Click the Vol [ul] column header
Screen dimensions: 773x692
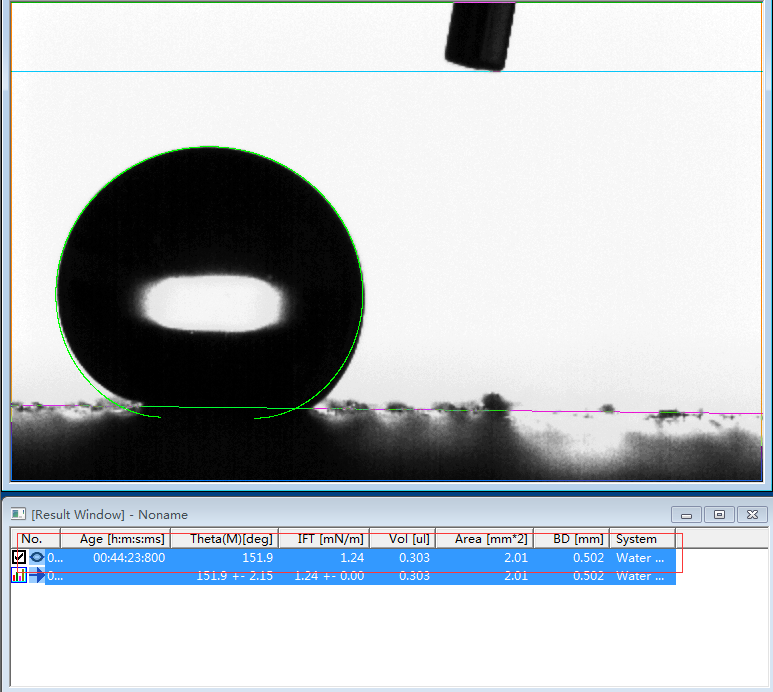pyautogui.click(x=402, y=539)
